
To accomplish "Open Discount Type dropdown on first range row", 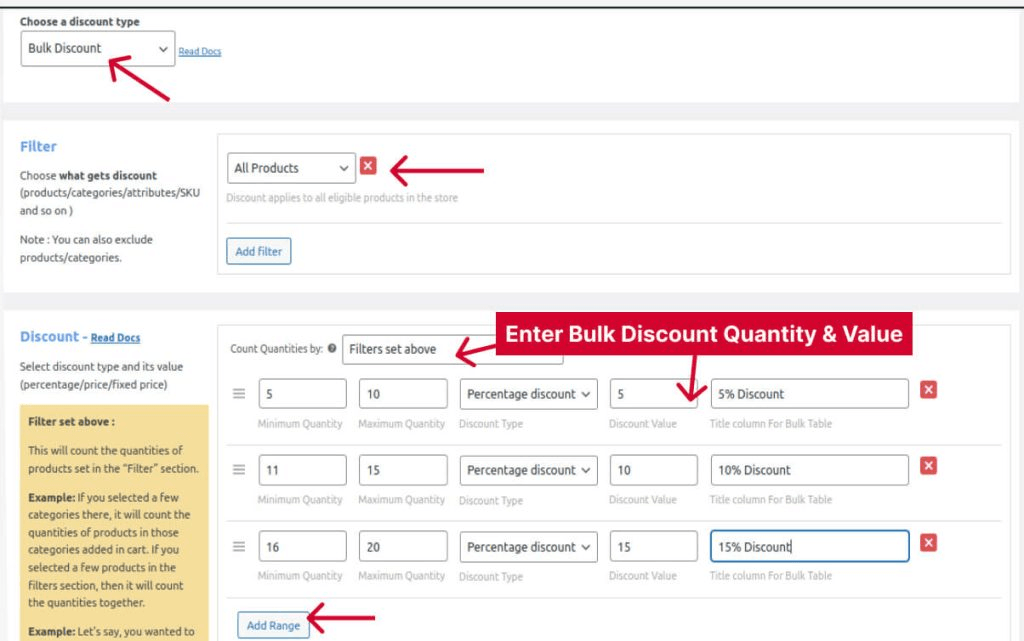I will tap(528, 393).
